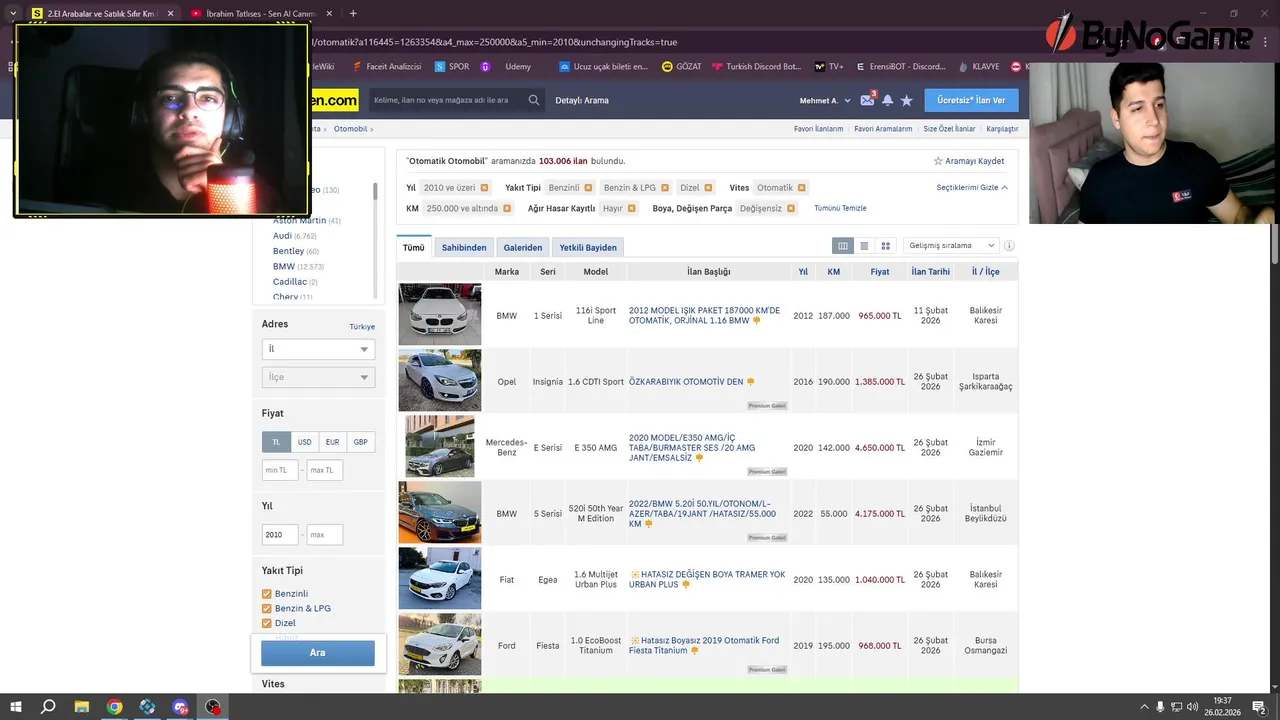
Task: Uncheck the Benzinli fuel checkbox
Action: pyautogui.click(x=267, y=594)
